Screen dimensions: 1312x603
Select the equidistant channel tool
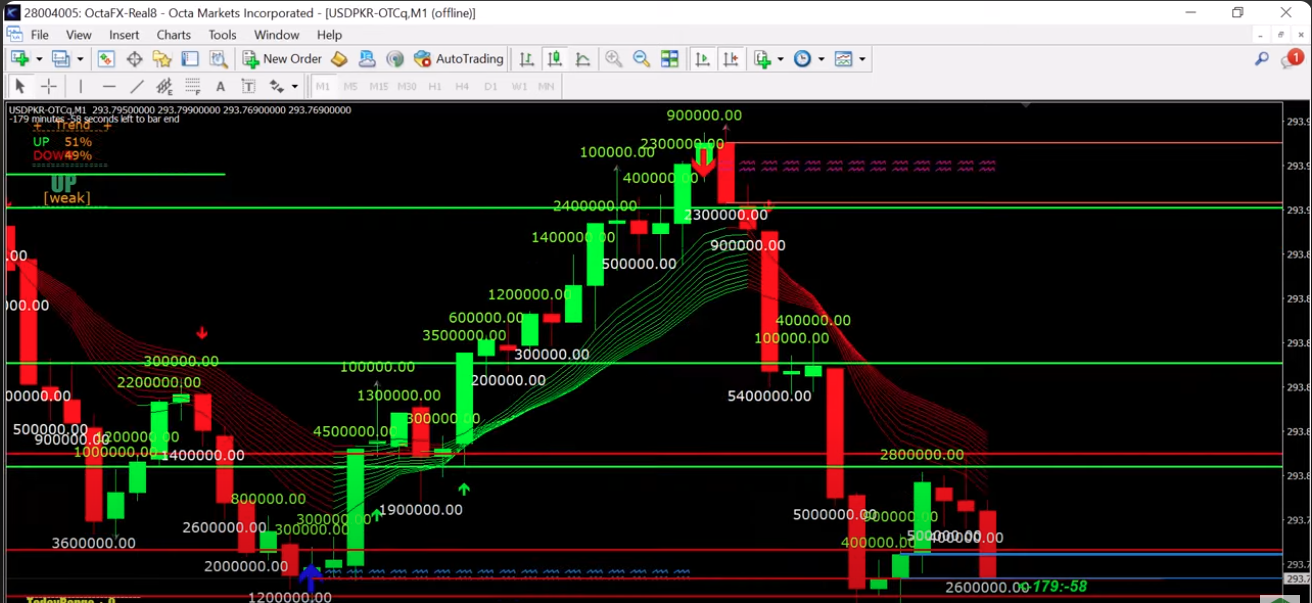click(x=165, y=86)
